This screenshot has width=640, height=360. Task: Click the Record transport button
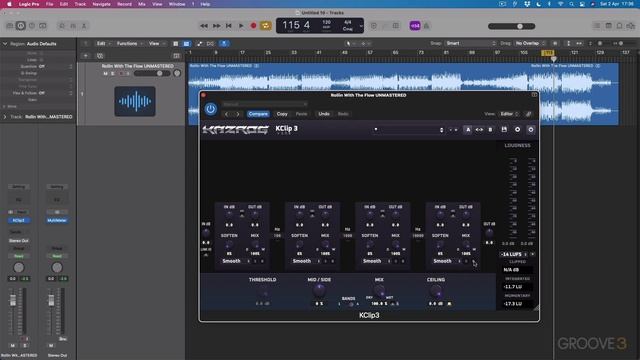click(x=253, y=26)
